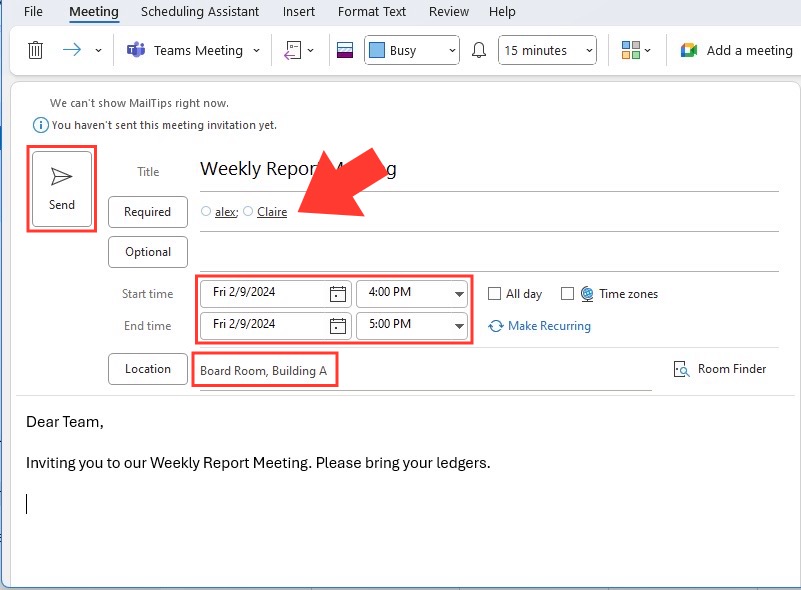
Task: Open the 15 minutes reminder dropdown
Action: click(547, 50)
